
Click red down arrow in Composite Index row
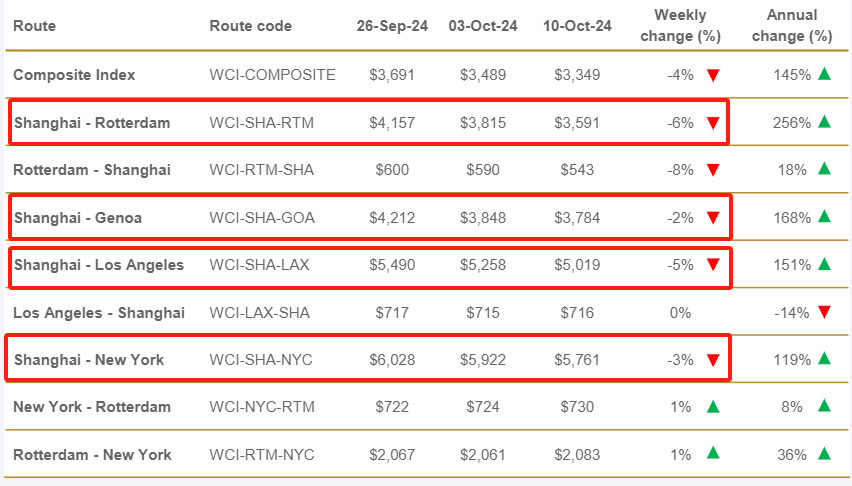tap(713, 75)
